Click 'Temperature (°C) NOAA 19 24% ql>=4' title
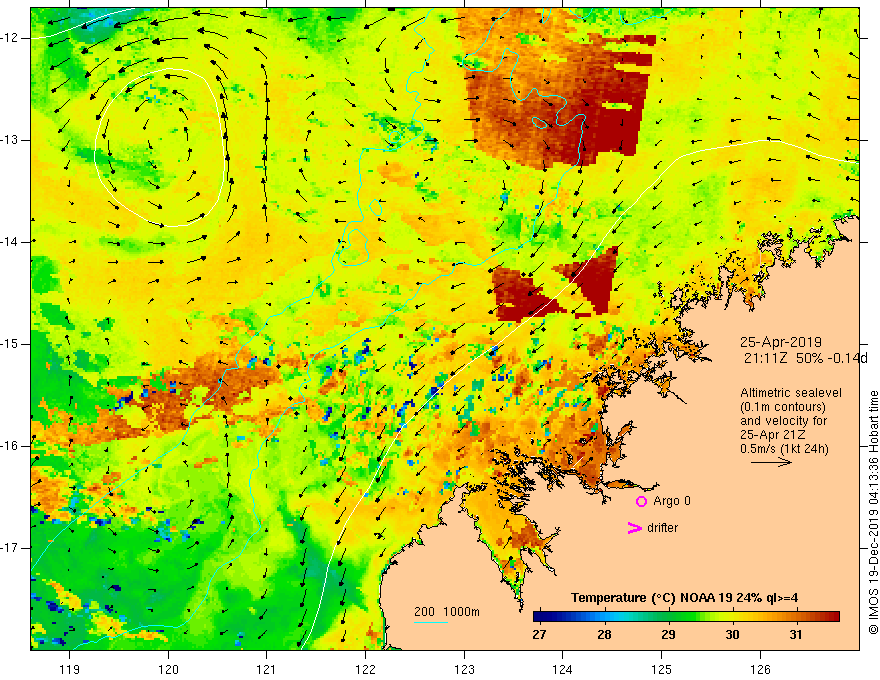Screen dimensions: 880x680 pos(685,598)
